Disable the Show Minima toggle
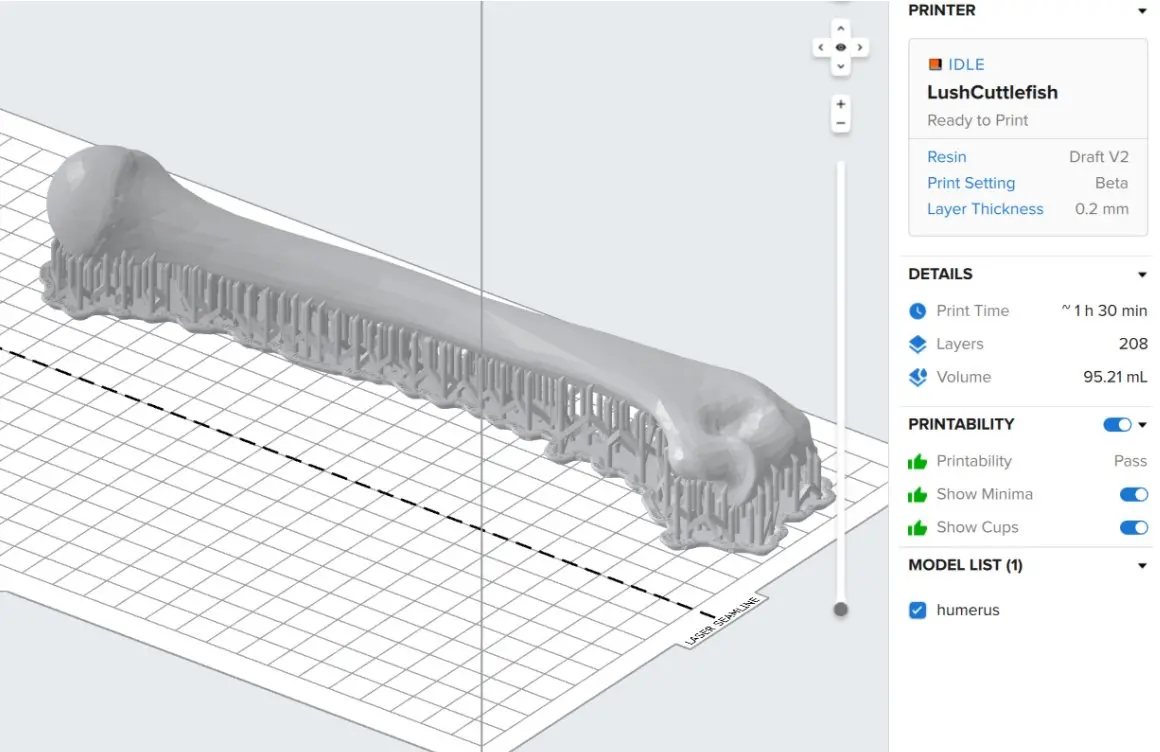 pos(1133,494)
